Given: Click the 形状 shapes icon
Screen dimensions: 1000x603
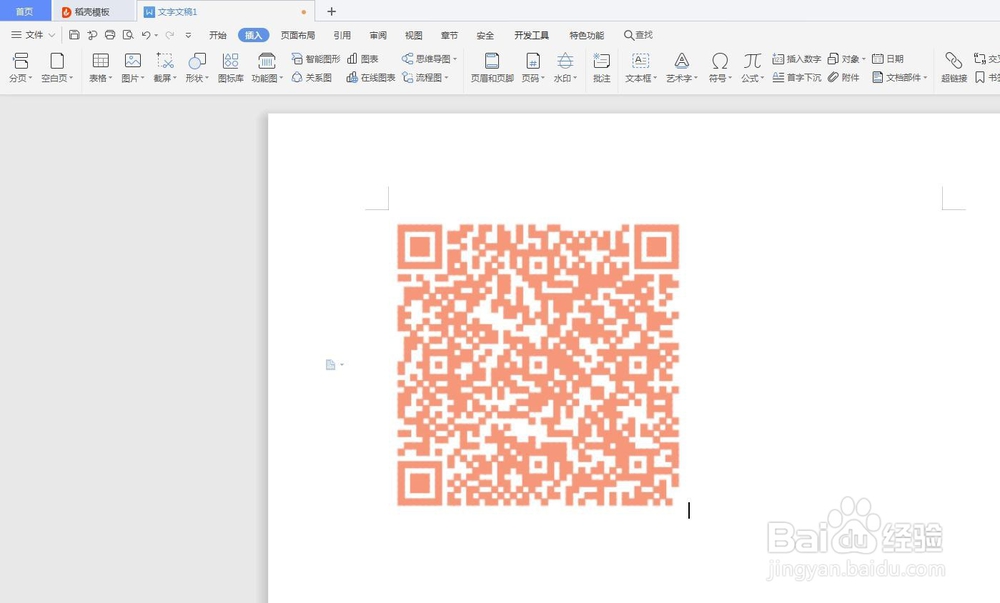Looking at the screenshot, I should 197,61.
